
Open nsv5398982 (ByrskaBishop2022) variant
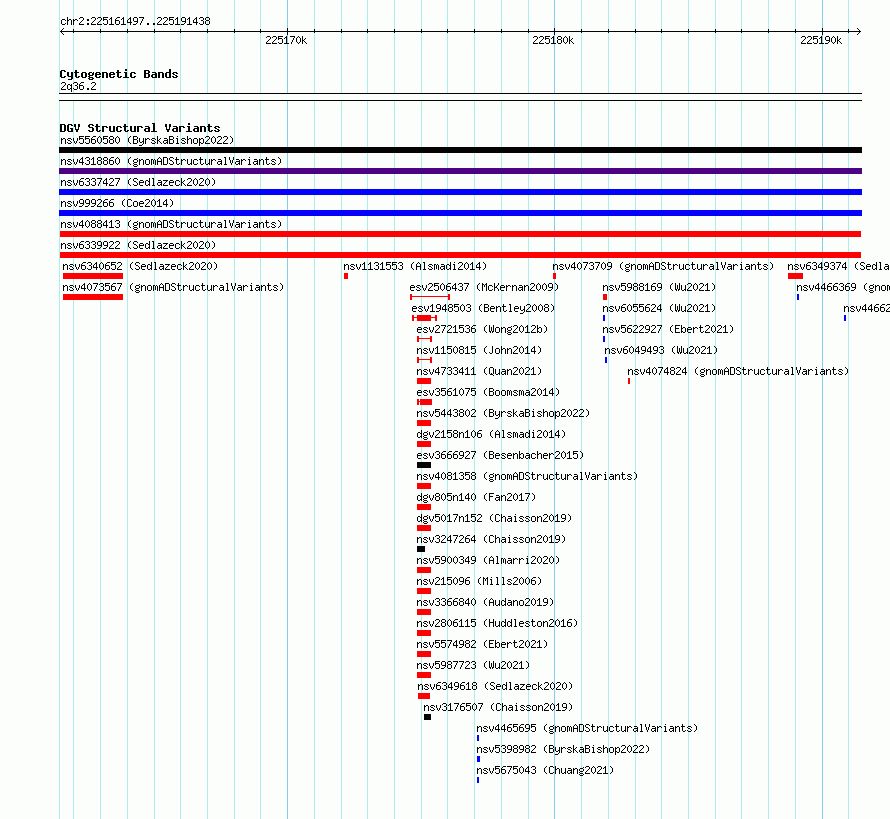click(x=563, y=749)
